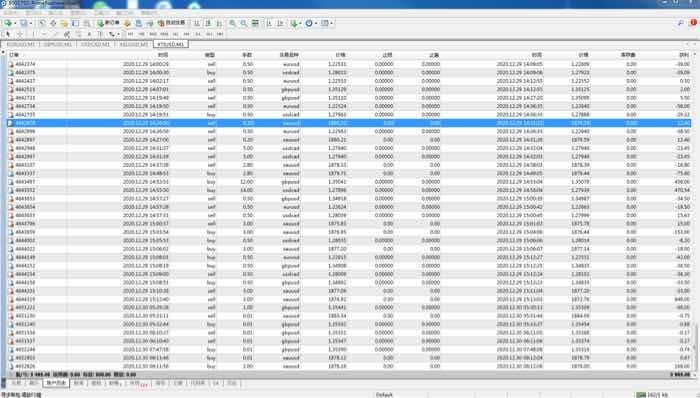Open the 交易 tab in terminal panel
Viewport: 700px width, 398px height.
(x=17, y=383)
